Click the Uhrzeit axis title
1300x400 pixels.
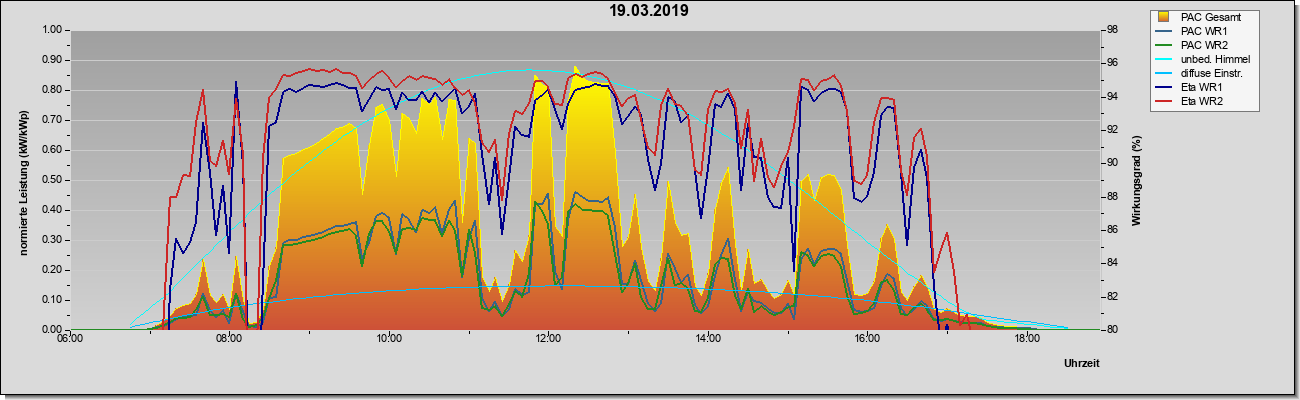point(1082,364)
